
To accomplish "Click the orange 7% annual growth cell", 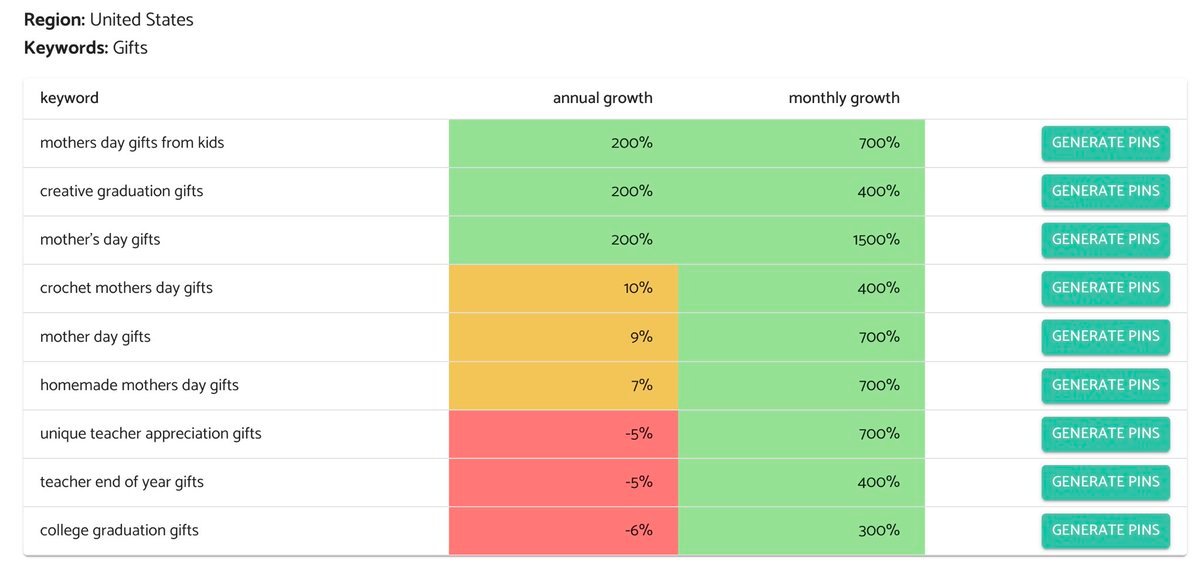I will click(x=563, y=385).
